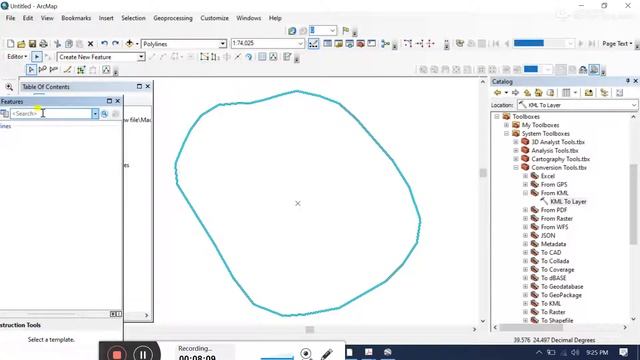Click the Create Features search field
The height and width of the screenshot is (360, 640).
51,113
